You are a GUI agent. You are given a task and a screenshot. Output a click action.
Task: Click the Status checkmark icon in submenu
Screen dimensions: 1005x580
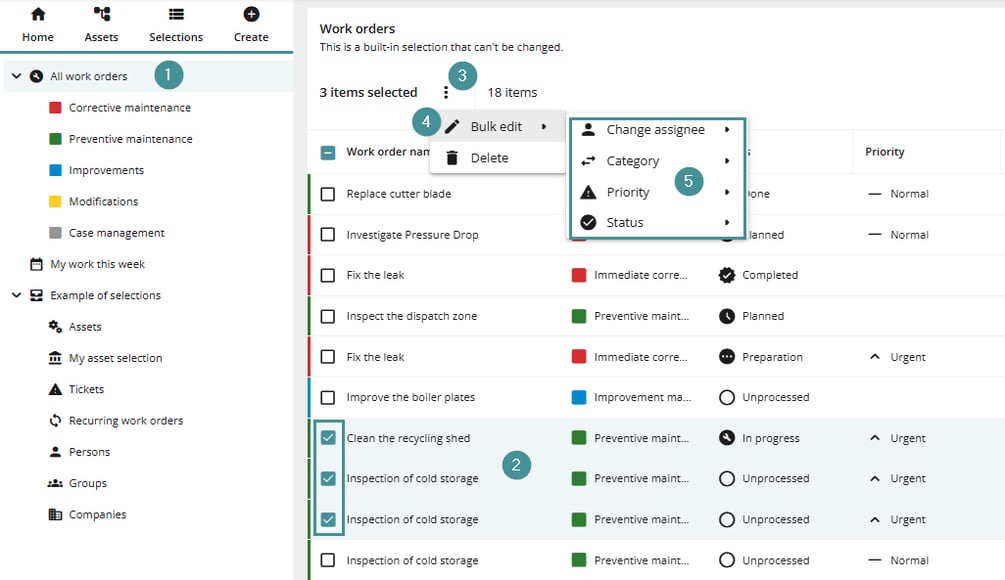(588, 222)
